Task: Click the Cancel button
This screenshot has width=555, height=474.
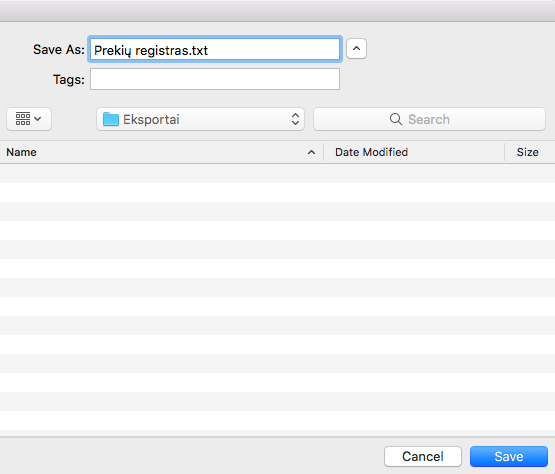Action: point(423,456)
